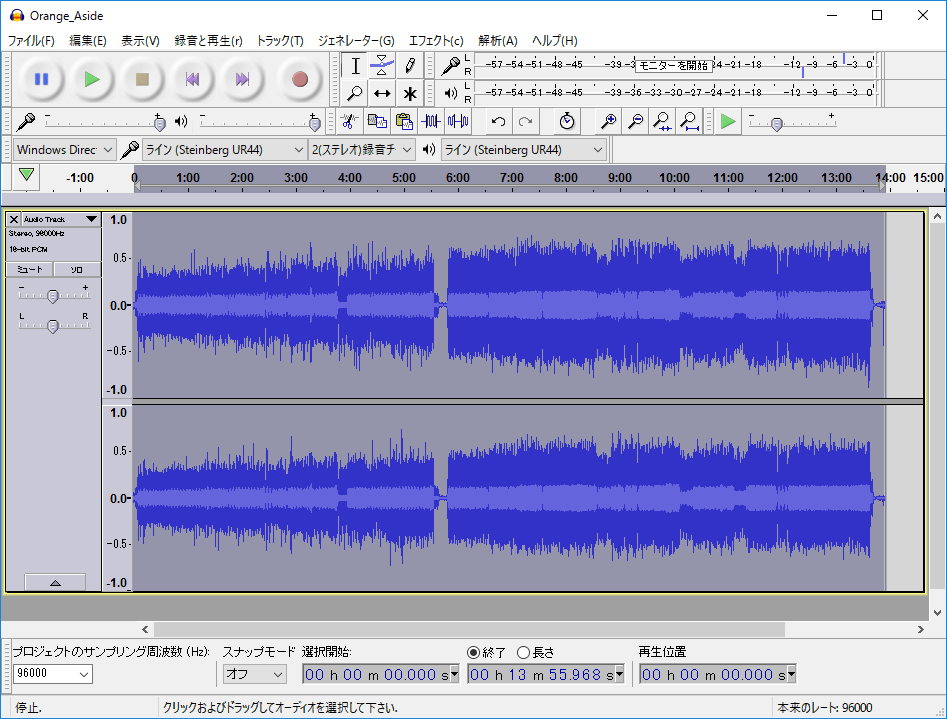Open the ジェネレーター(G) menu
This screenshot has height=719, width=947.
pyautogui.click(x=356, y=41)
